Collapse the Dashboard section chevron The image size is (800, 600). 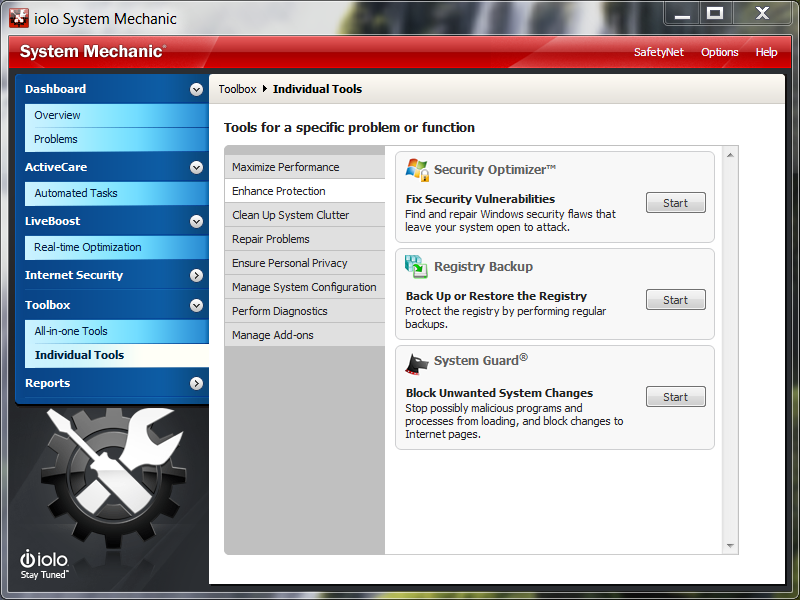pyautogui.click(x=196, y=89)
